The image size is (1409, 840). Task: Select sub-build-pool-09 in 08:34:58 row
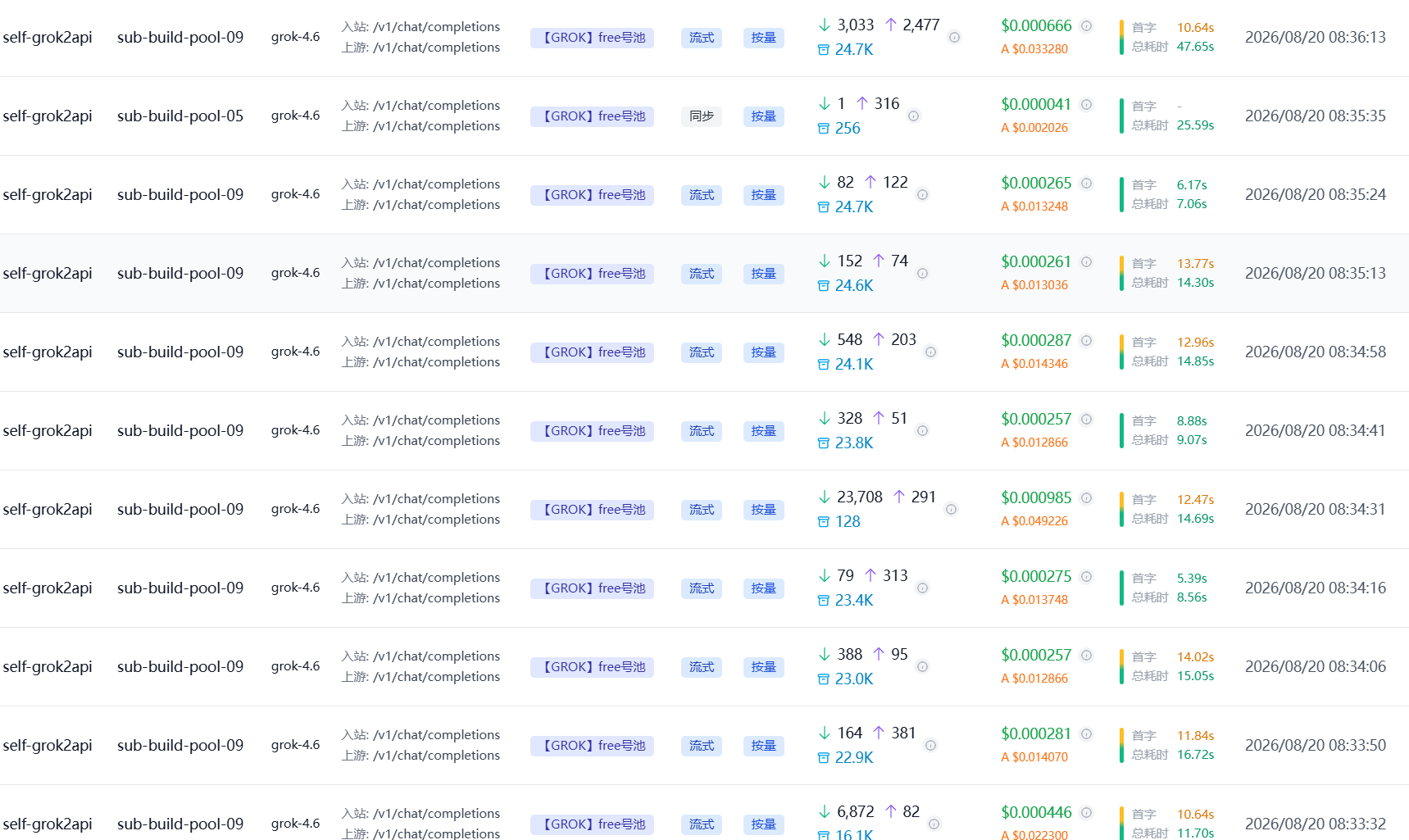coord(180,352)
